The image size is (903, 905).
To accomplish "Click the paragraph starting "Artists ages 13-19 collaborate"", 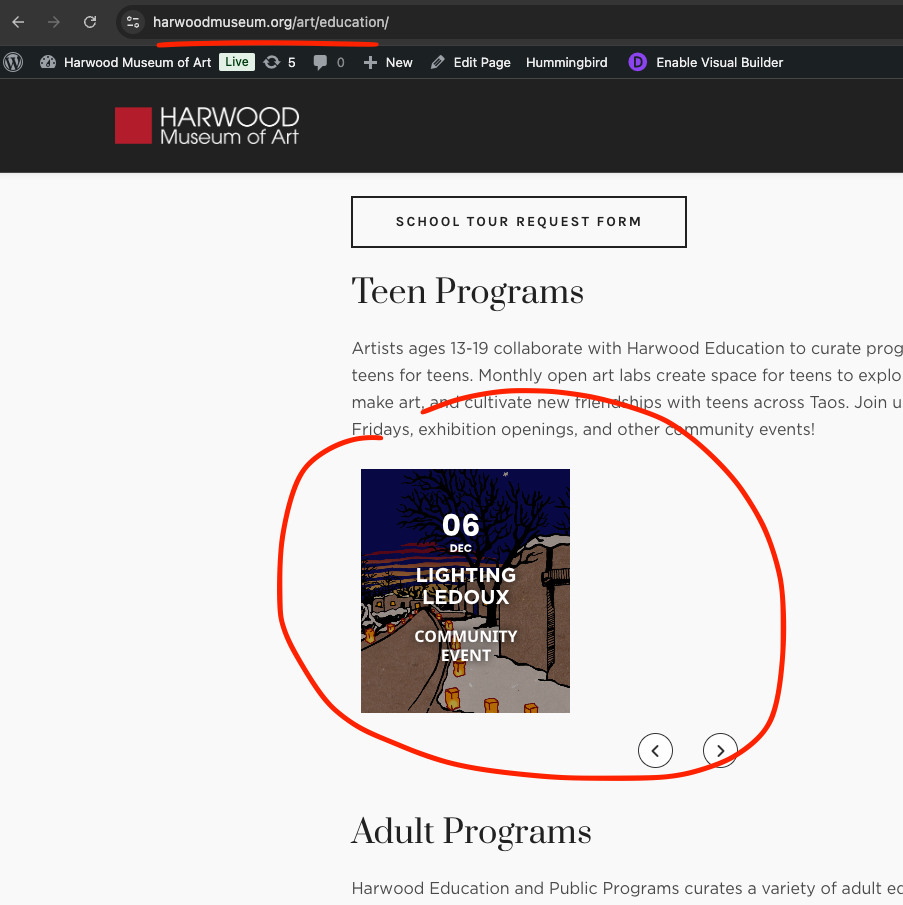I will pos(627,389).
